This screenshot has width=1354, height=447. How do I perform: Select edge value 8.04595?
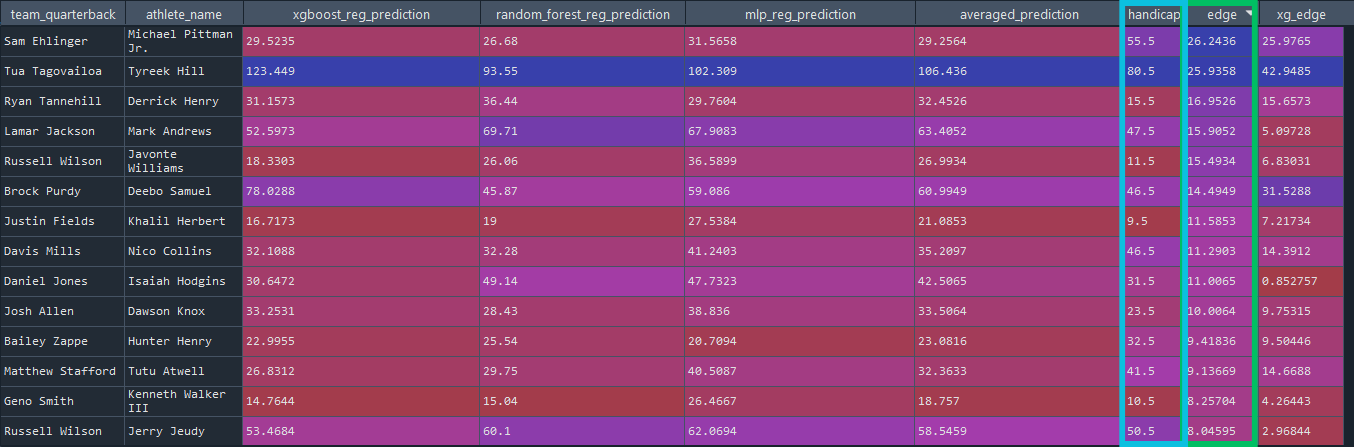[x=1221, y=432]
